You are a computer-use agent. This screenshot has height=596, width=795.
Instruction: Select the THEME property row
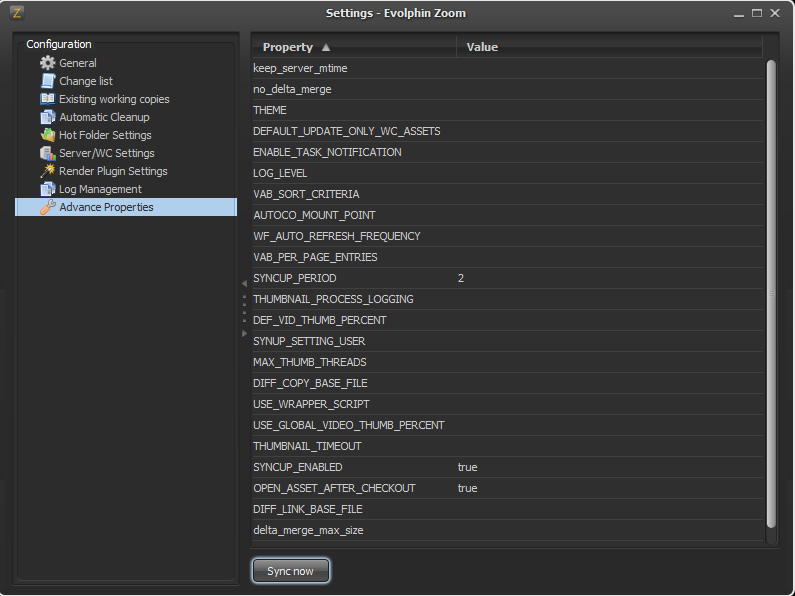coord(507,110)
